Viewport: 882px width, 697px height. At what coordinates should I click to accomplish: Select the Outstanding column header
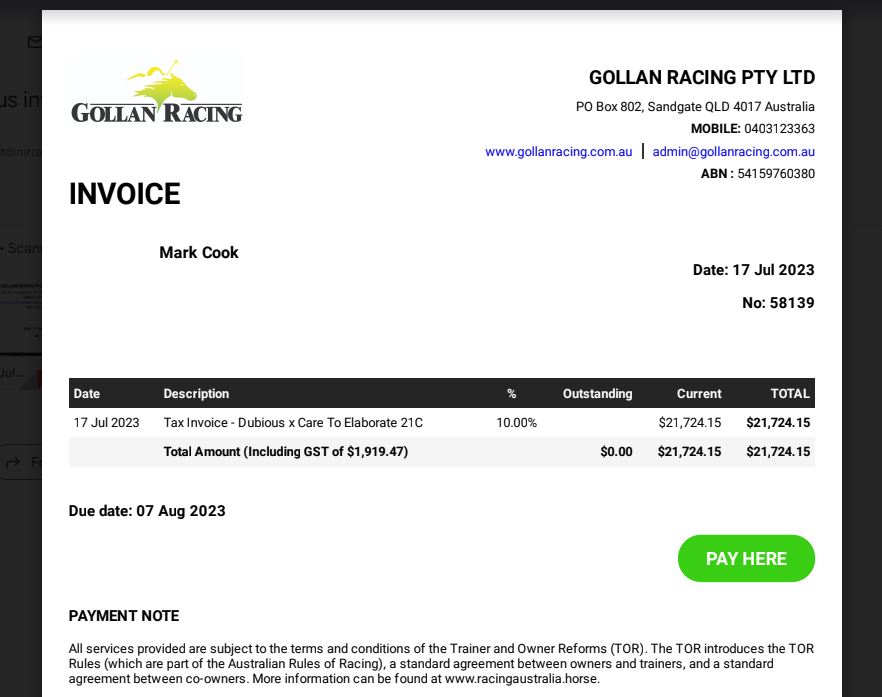coord(597,393)
